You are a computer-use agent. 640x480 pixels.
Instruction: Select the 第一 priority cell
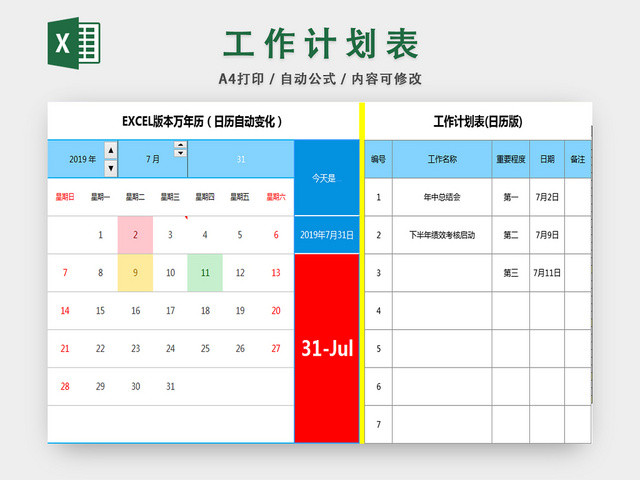tap(511, 197)
